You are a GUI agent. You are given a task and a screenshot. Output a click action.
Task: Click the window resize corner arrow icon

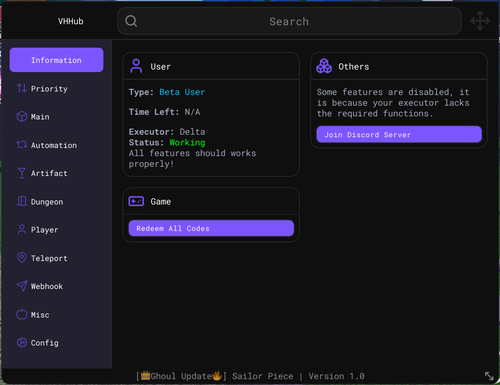coord(489,376)
